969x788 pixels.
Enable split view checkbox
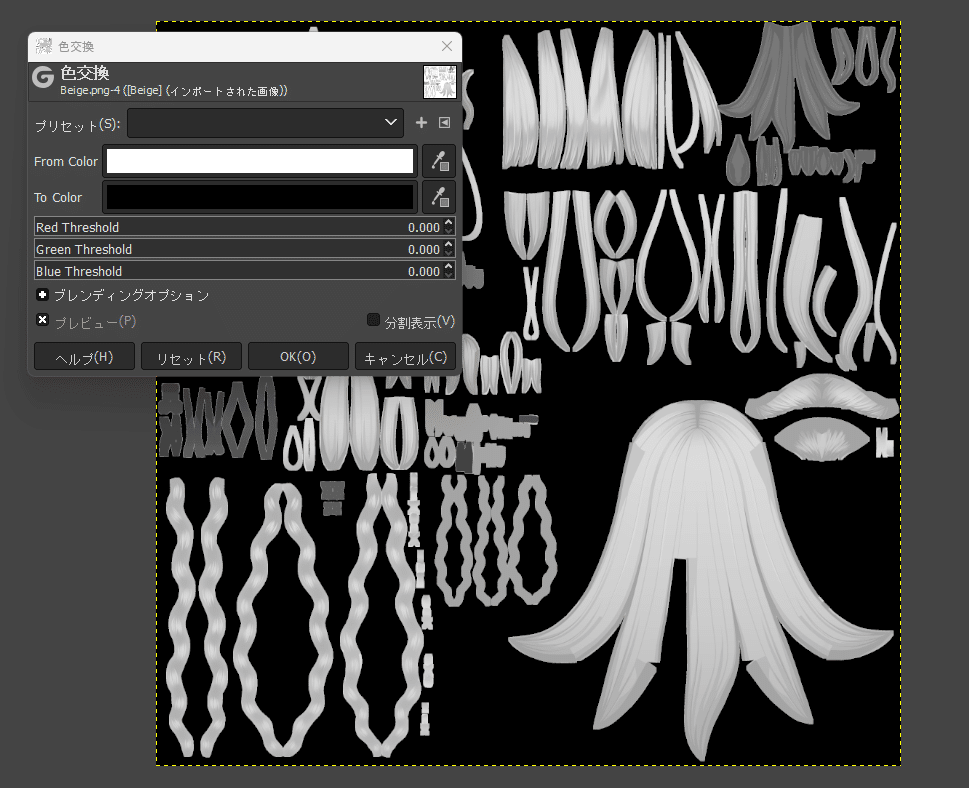click(x=373, y=320)
